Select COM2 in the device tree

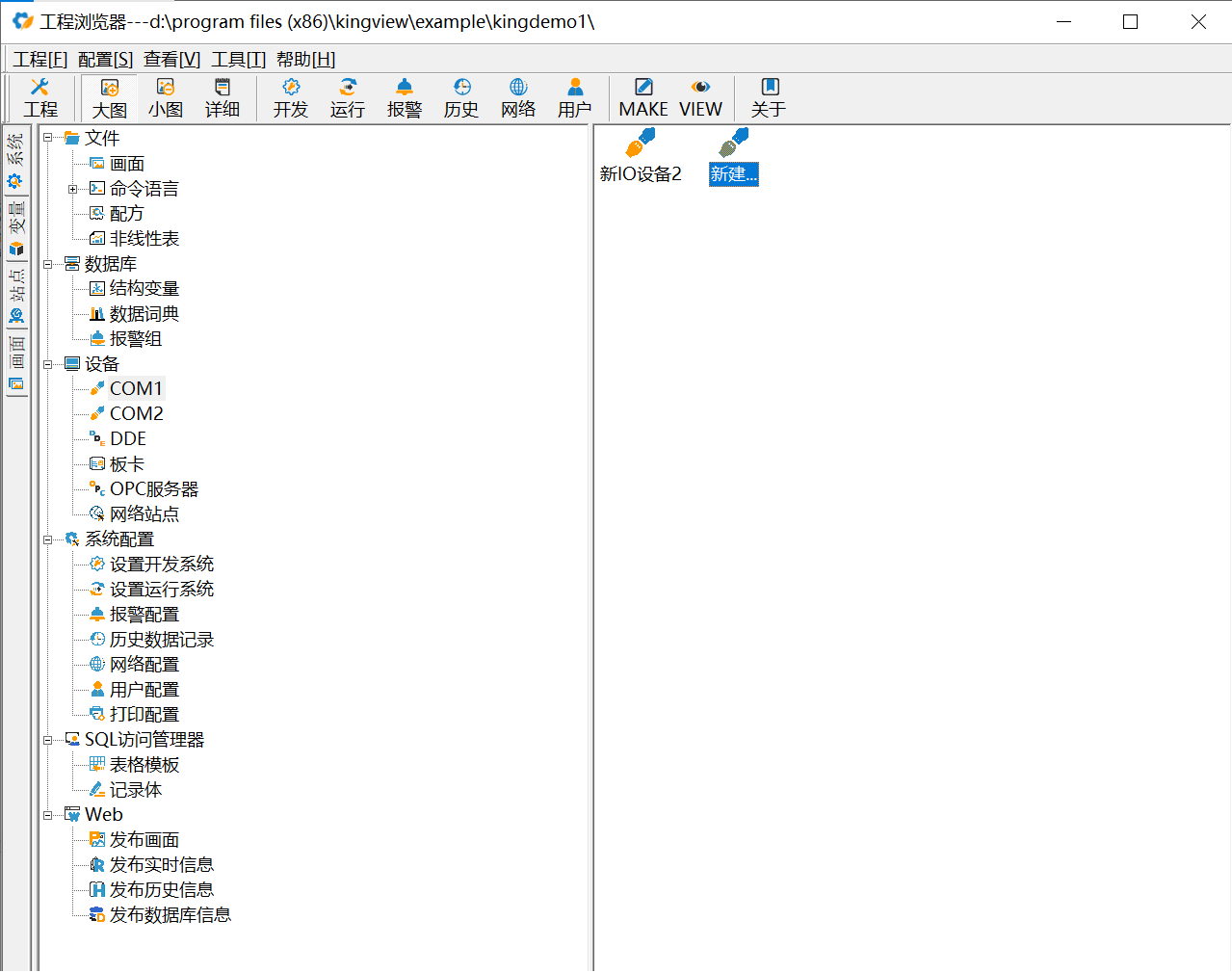click(136, 413)
